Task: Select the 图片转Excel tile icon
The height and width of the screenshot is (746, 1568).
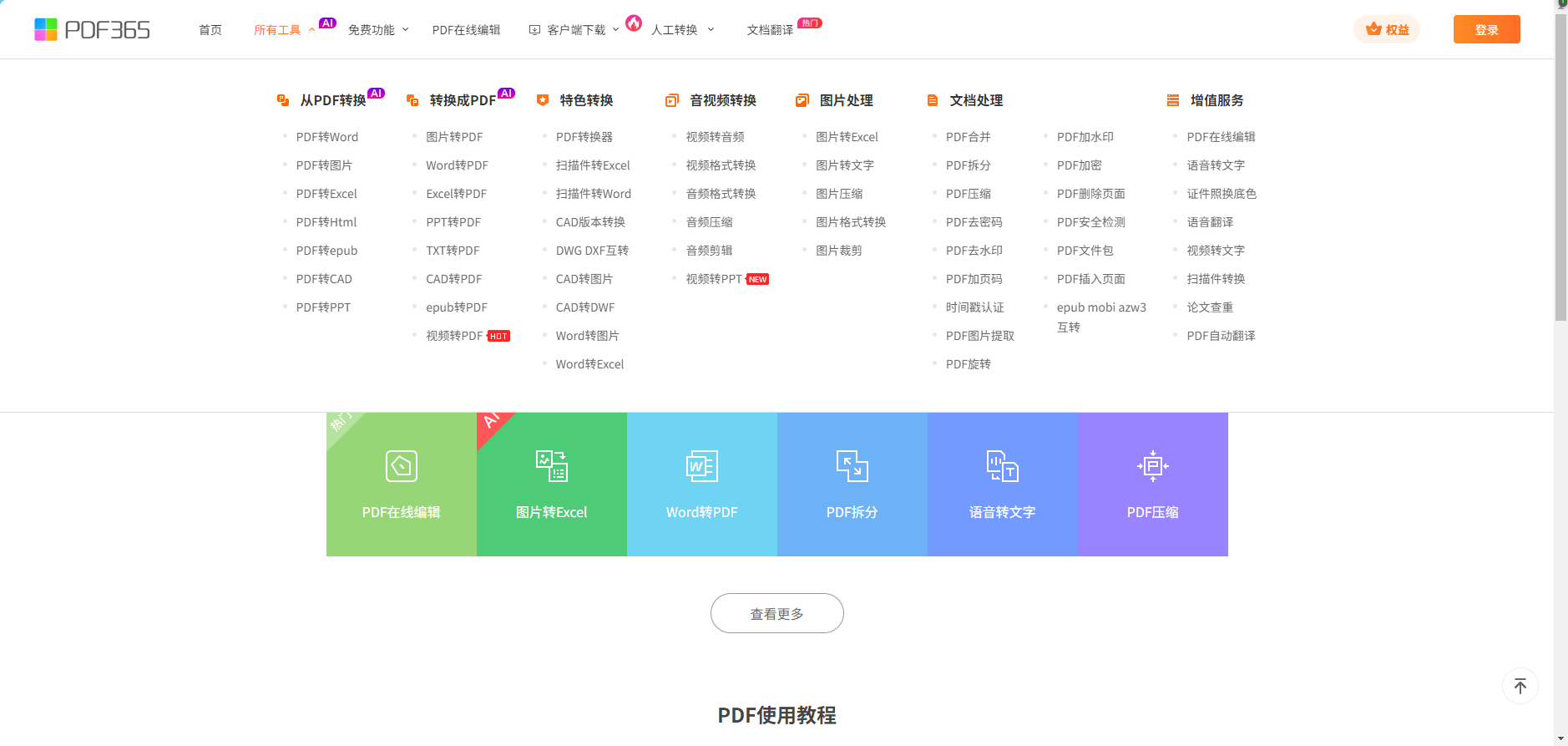Action: tap(551, 466)
